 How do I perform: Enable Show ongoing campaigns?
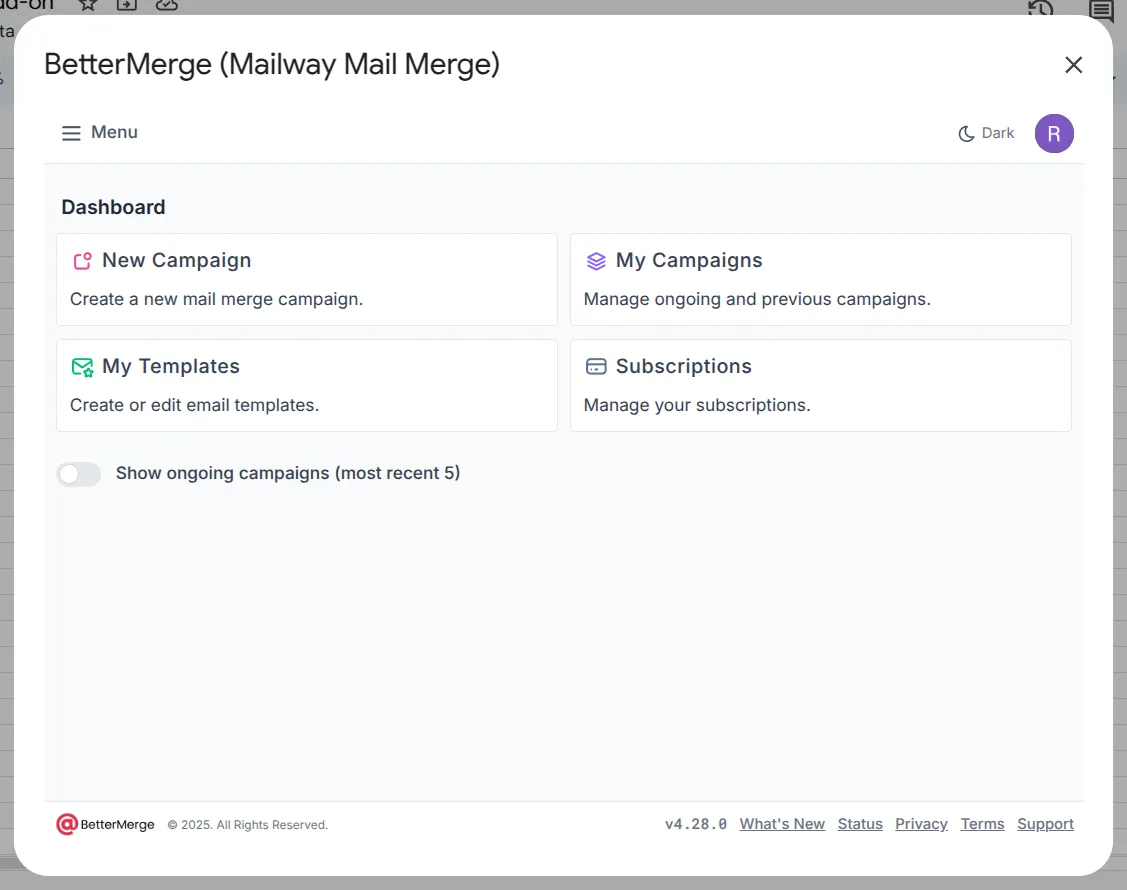point(79,473)
